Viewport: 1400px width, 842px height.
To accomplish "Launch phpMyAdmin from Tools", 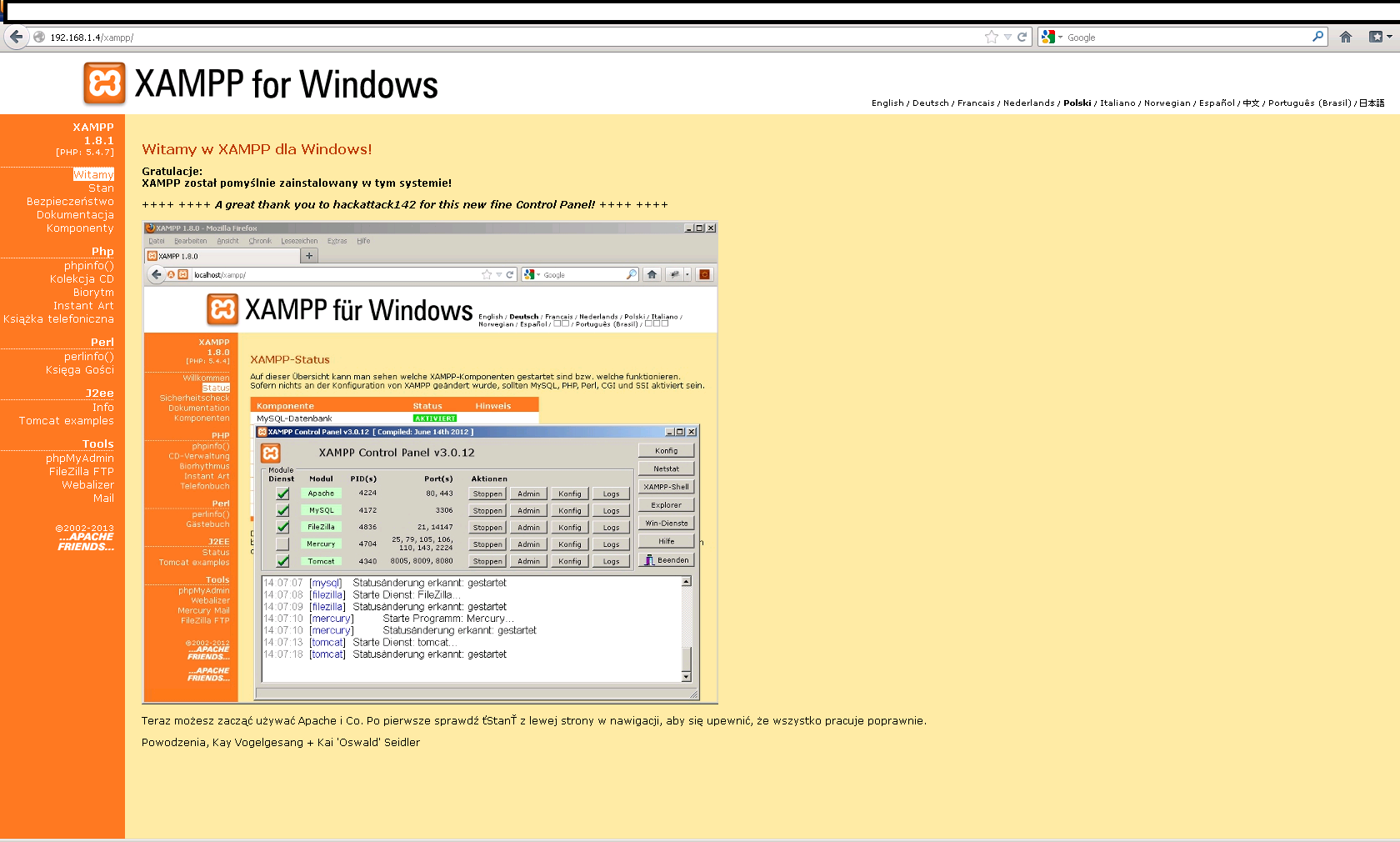I will pyautogui.click(x=80, y=459).
